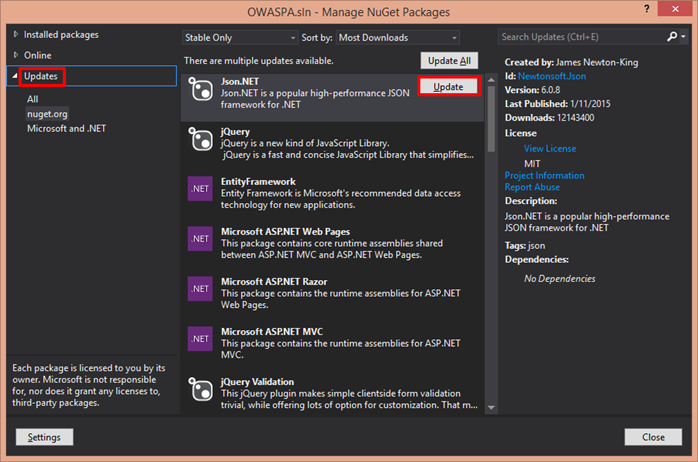Click the jQuery Validation package icon
This screenshot has width=698, height=462.
click(200, 389)
